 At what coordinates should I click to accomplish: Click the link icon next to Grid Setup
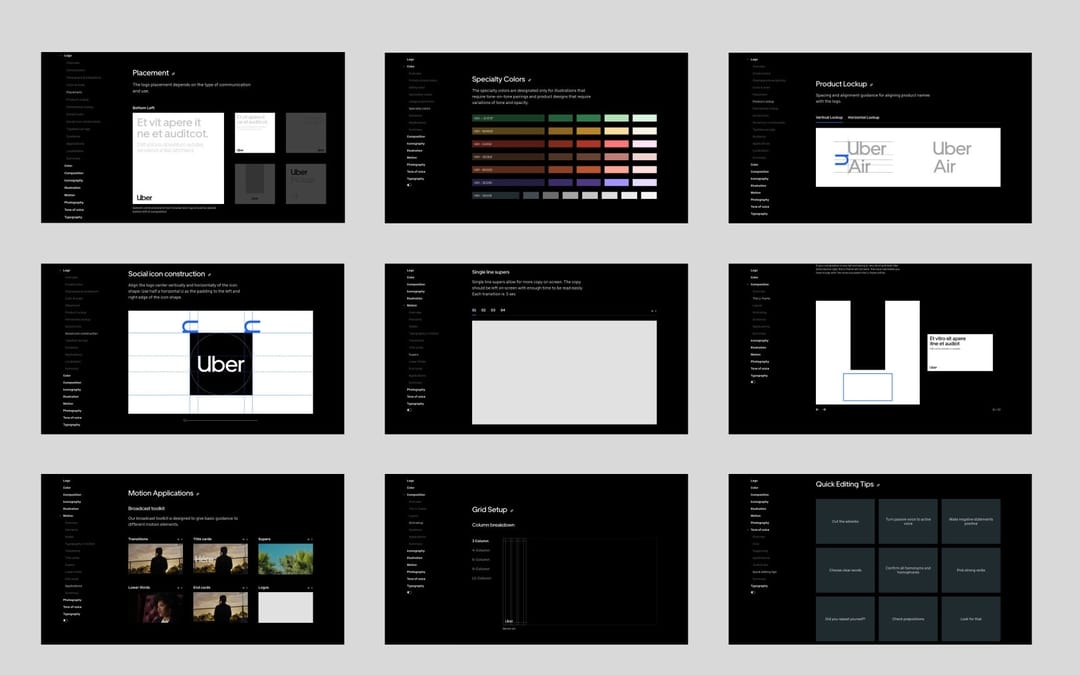point(512,510)
